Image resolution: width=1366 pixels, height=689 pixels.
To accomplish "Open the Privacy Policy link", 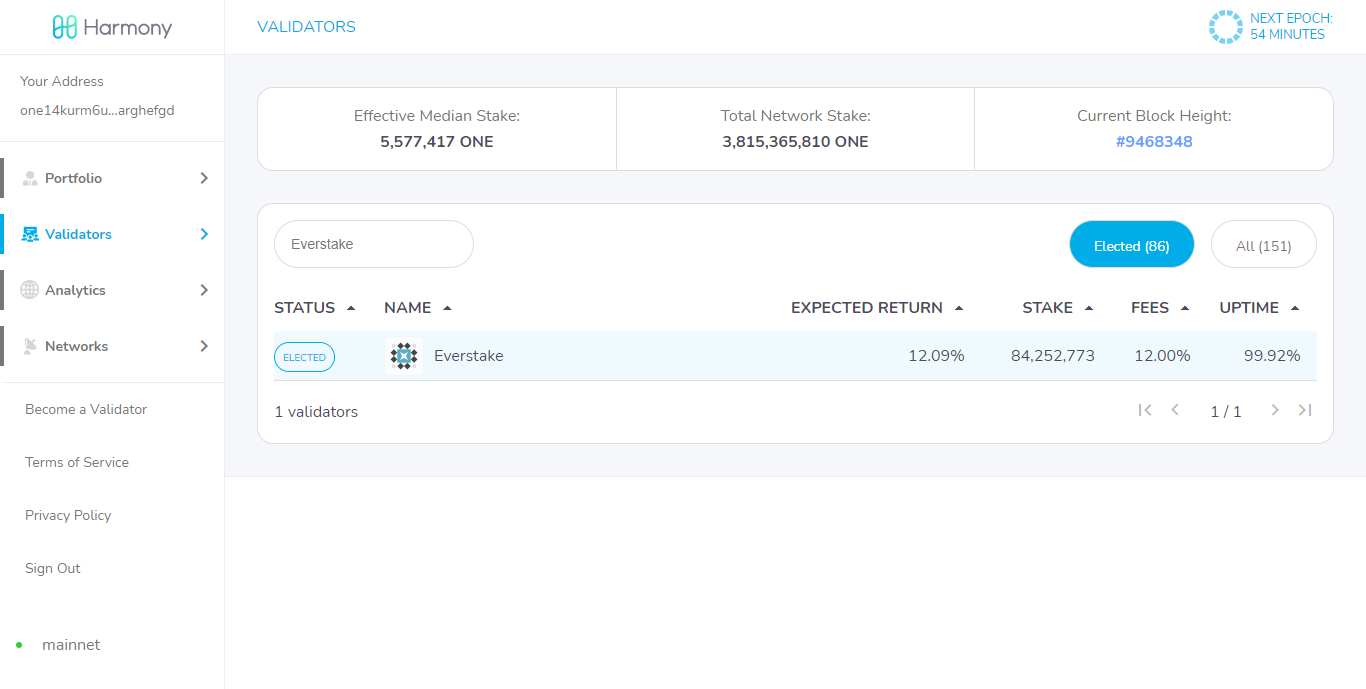I will (68, 515).
